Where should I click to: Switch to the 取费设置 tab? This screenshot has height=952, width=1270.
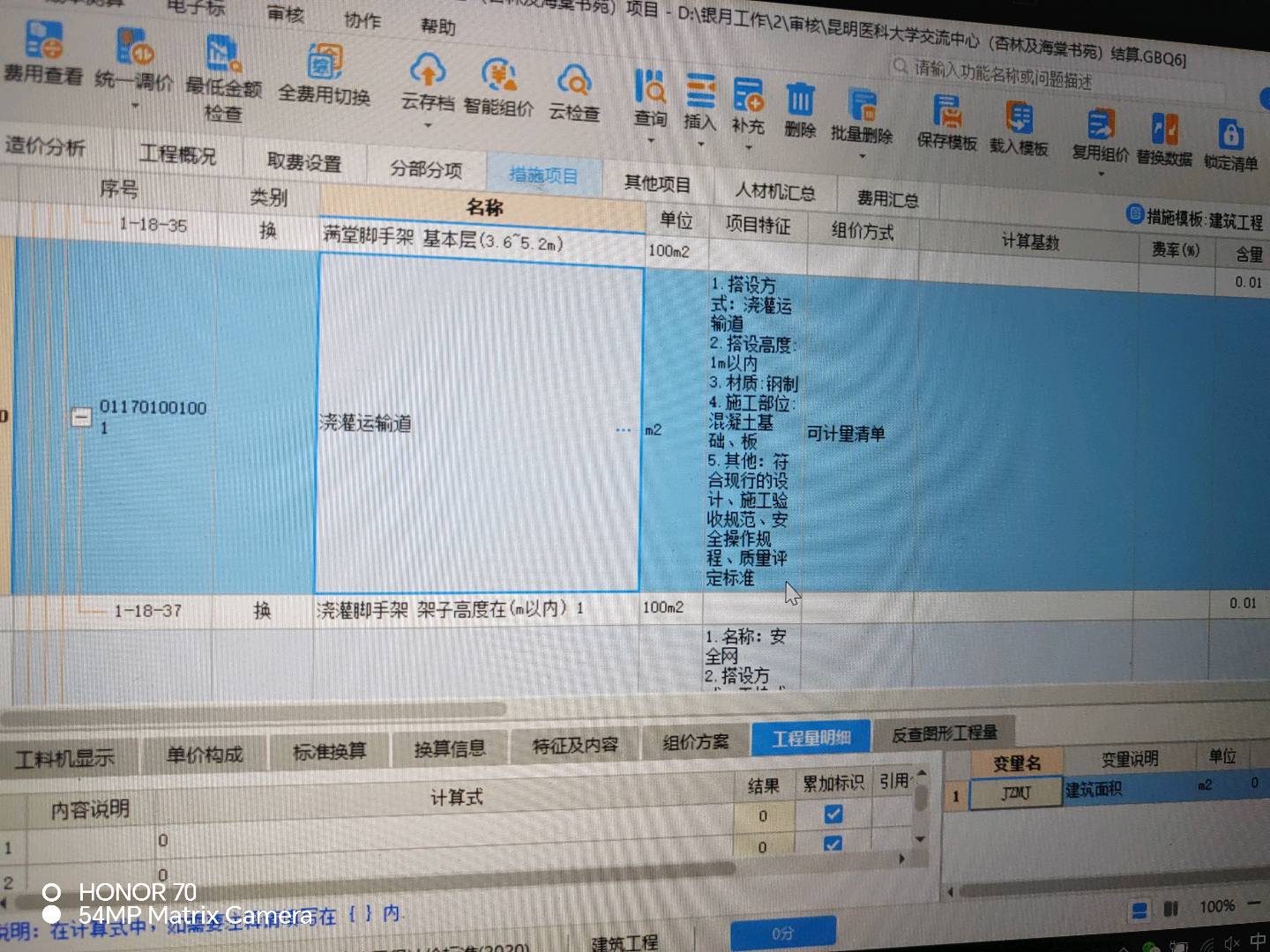click(x=304, y=162)
